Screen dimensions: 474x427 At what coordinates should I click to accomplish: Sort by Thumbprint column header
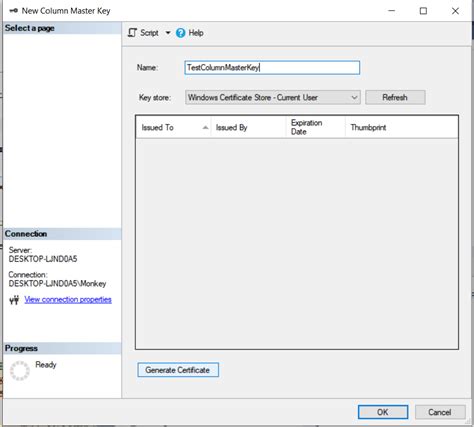click(x=401, y=127)
